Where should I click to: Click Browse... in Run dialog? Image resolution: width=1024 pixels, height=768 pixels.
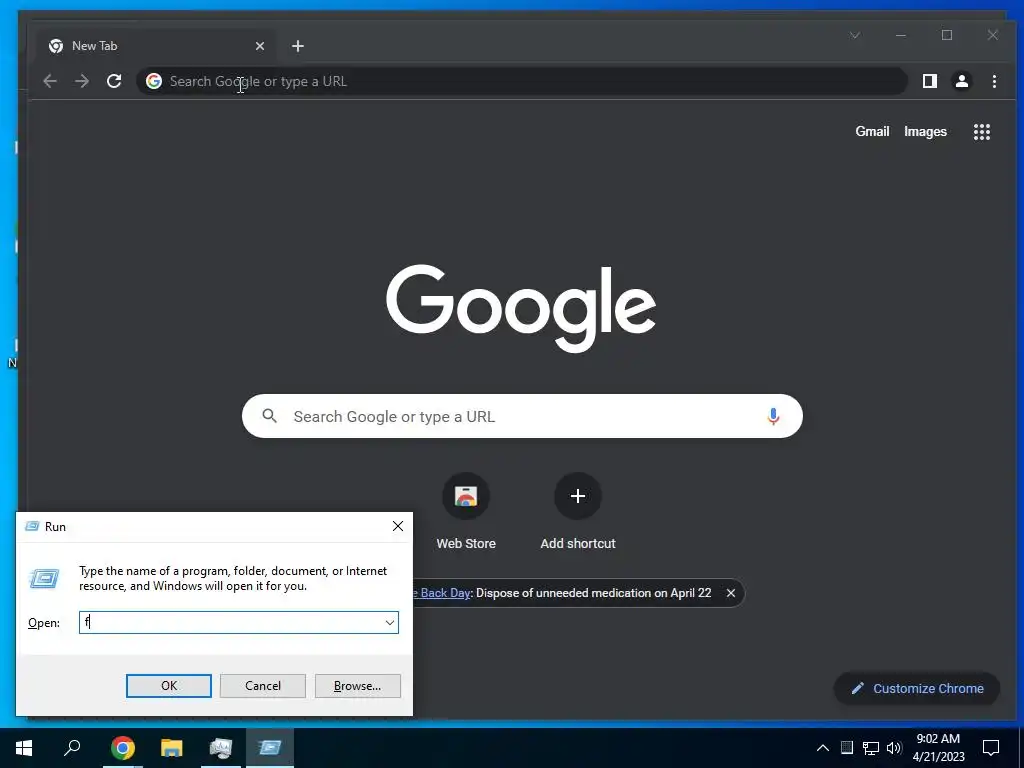click(357, 686)
